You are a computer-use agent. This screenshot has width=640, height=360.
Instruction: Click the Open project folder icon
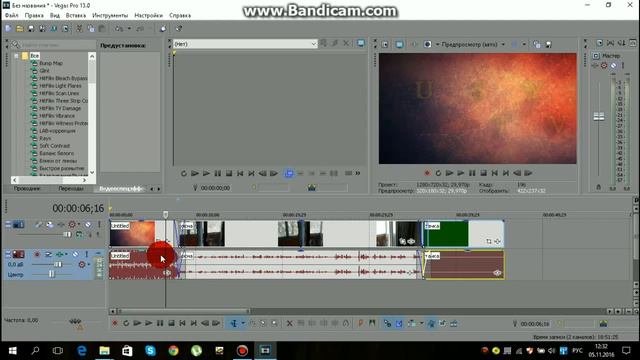(19, 29)
